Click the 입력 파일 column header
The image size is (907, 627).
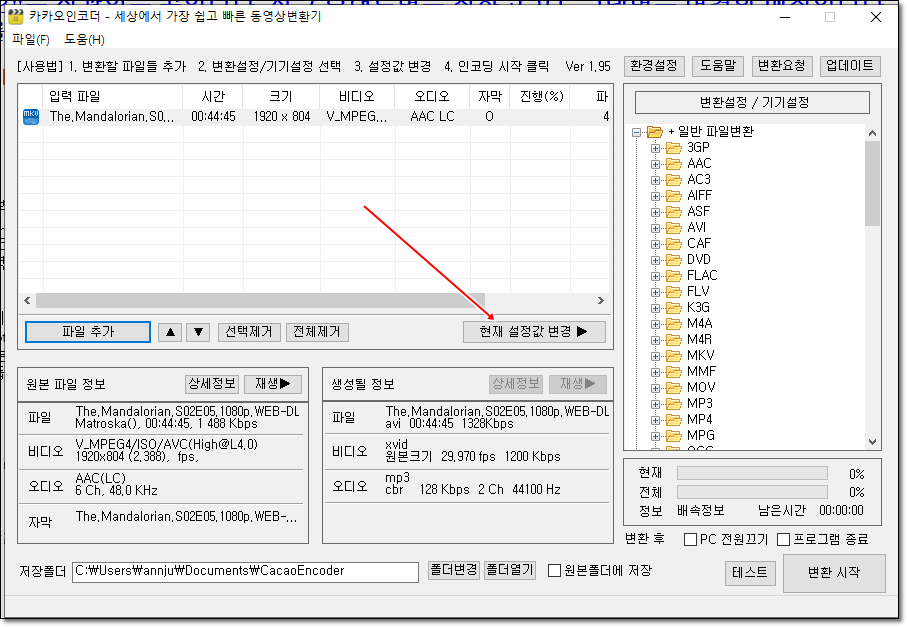pos(113,97)
